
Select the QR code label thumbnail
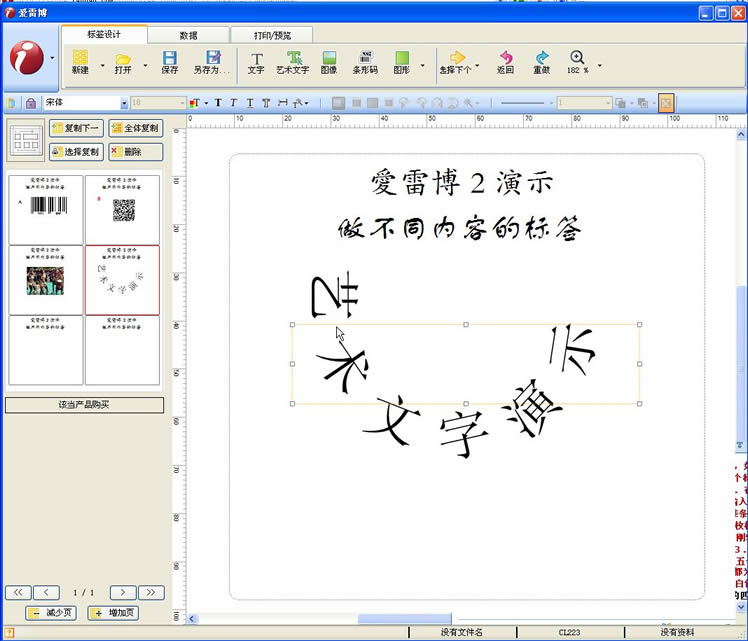click(122, 209)
